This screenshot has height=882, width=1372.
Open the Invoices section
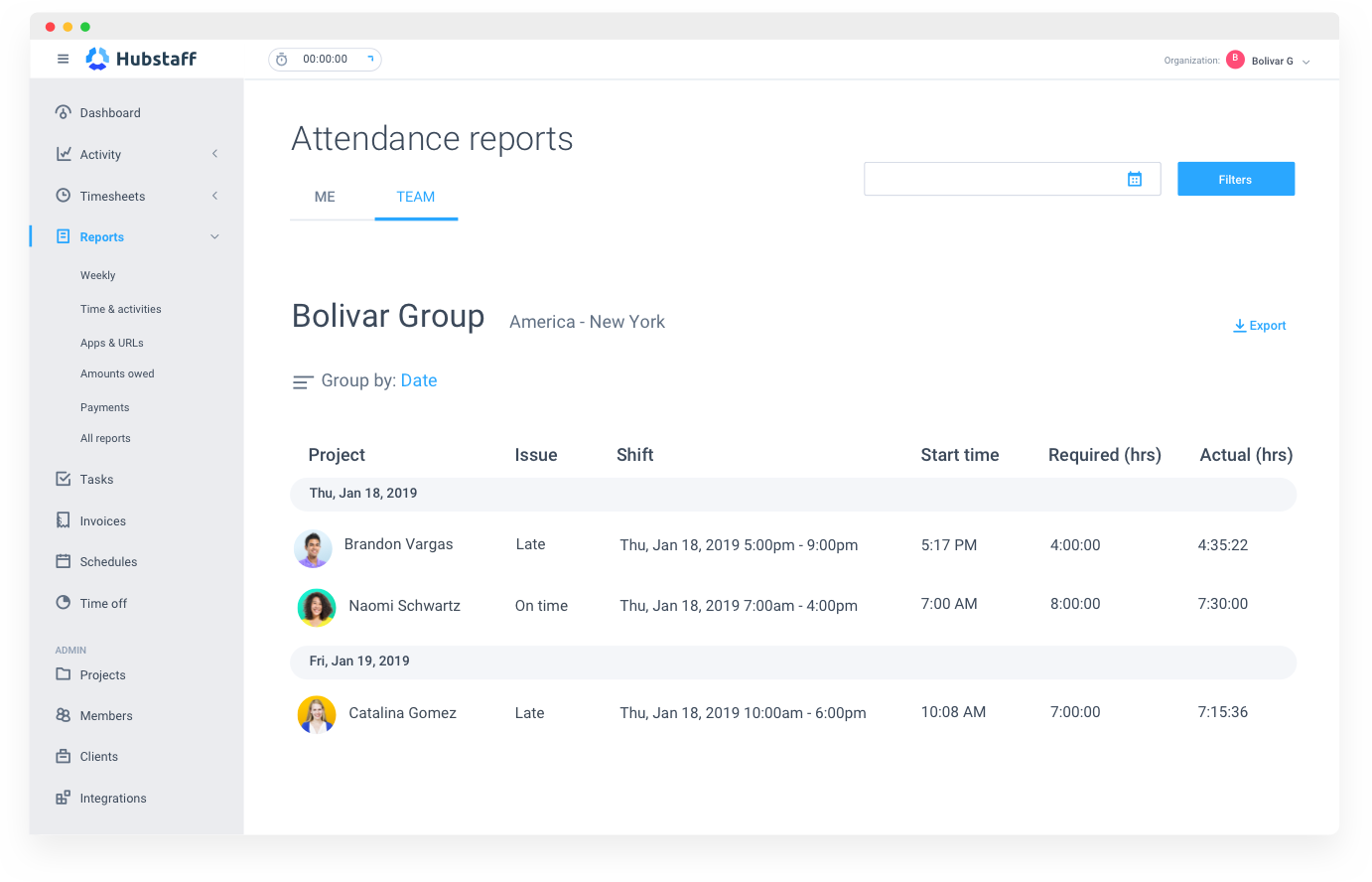(103, 520)
